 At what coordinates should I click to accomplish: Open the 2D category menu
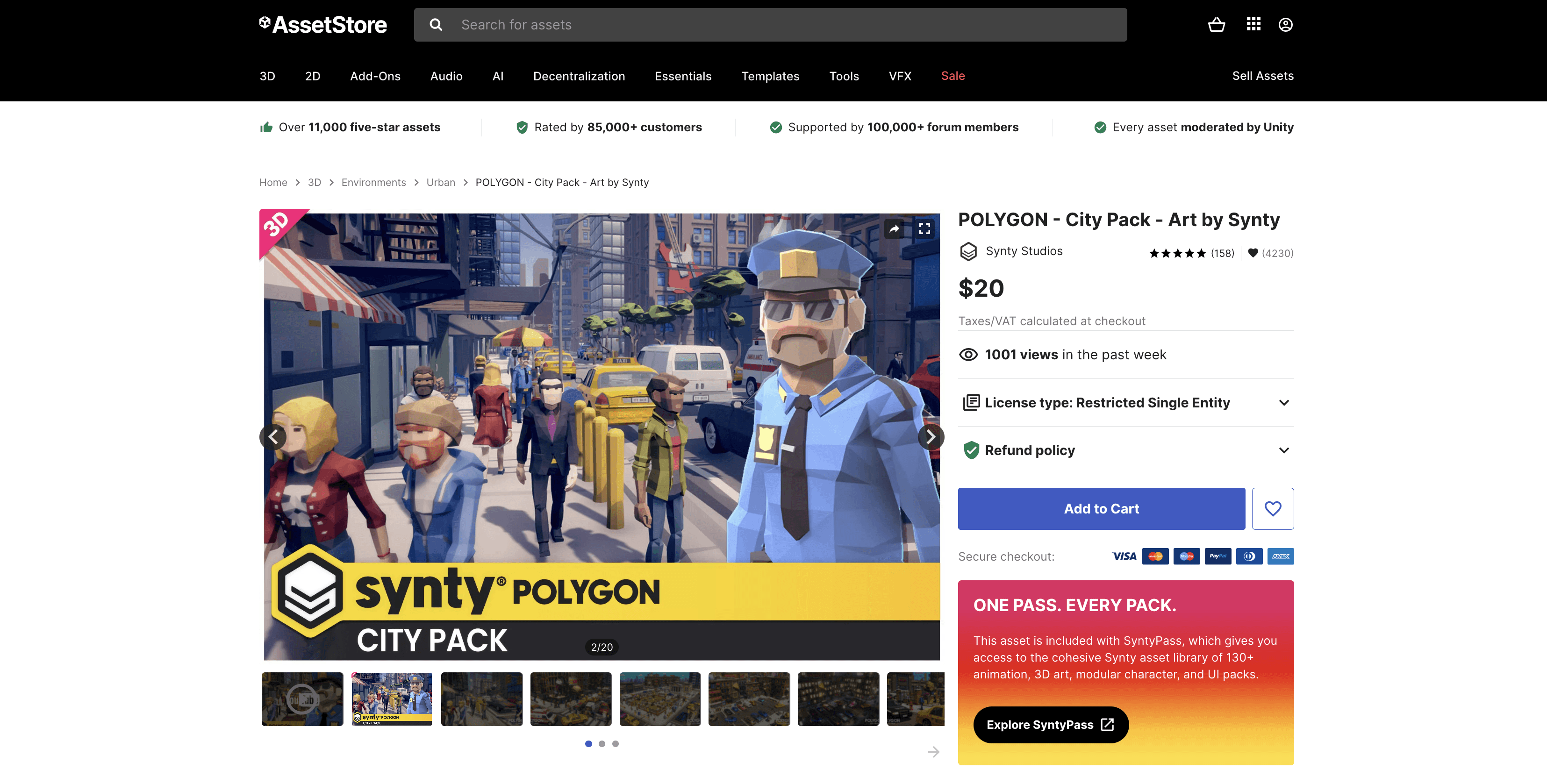[312, 76]
